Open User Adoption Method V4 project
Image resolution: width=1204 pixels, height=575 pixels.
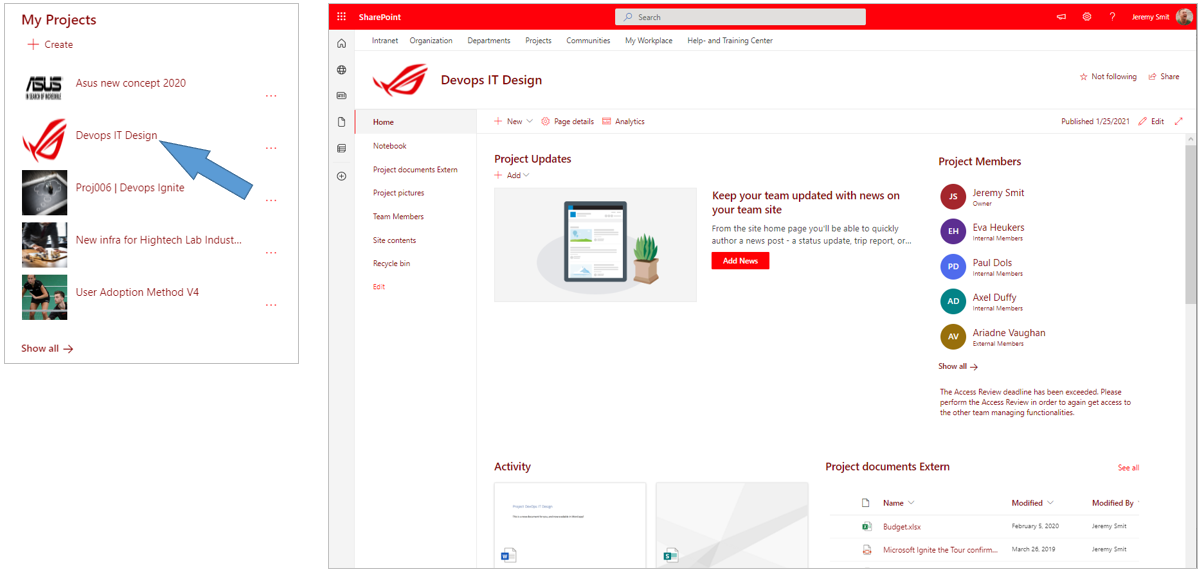click(137, 292)
